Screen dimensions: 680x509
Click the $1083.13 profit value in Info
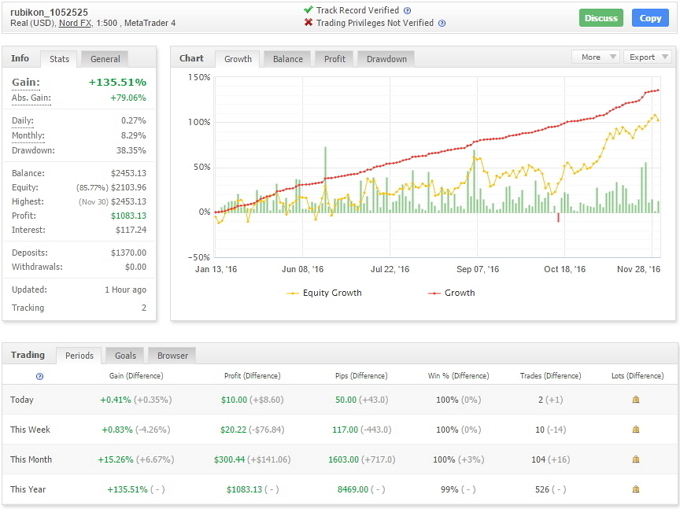tap(128, 216)
